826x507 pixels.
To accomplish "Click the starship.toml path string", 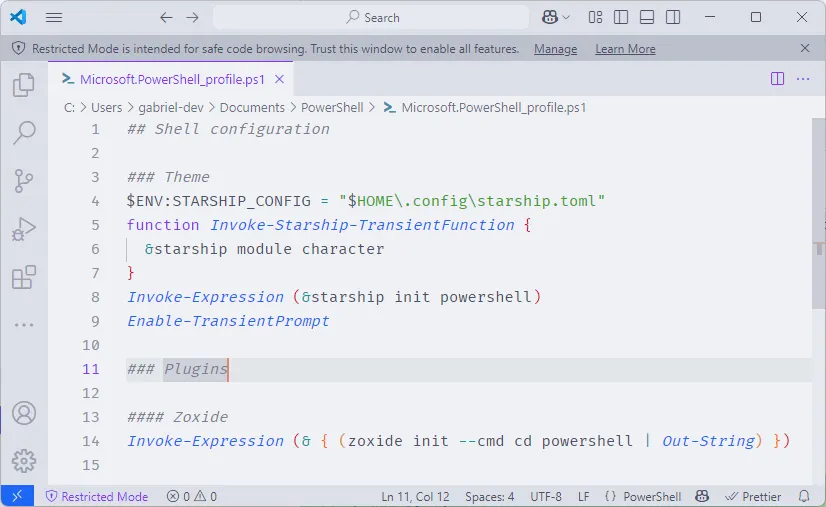I will click(x=472, y=201).
